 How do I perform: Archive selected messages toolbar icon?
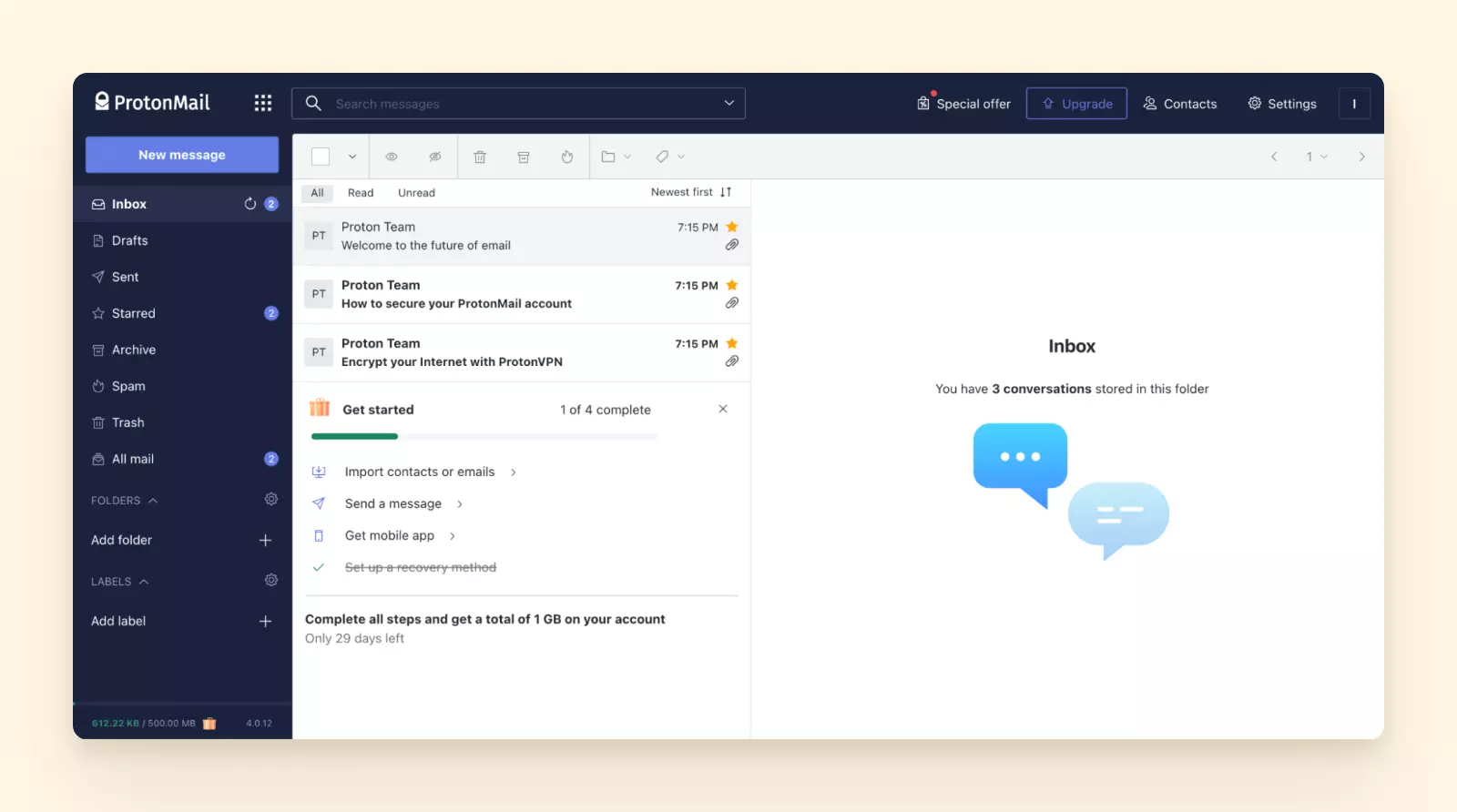(524, 157)
